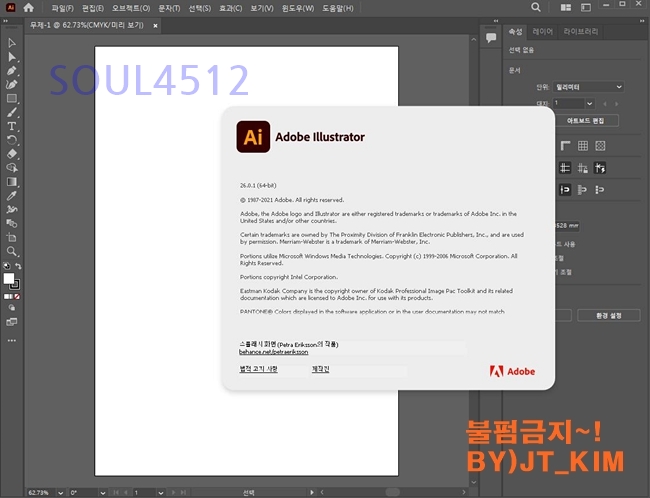
Task: Open the artboard number dropdown
Action: 589,103
